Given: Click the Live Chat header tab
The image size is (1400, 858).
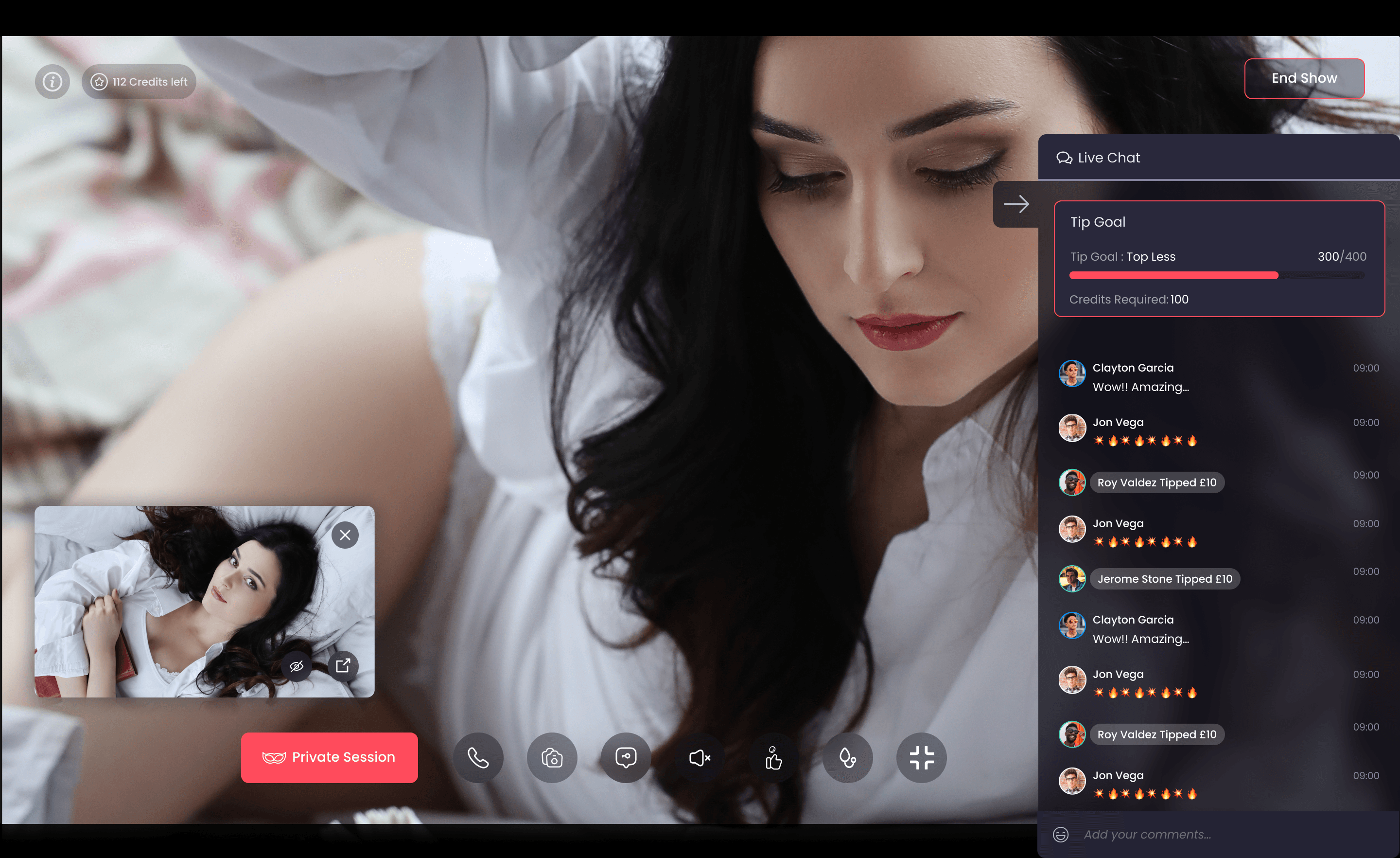Looking at the screenshot, I should [x=1098, y=158].
